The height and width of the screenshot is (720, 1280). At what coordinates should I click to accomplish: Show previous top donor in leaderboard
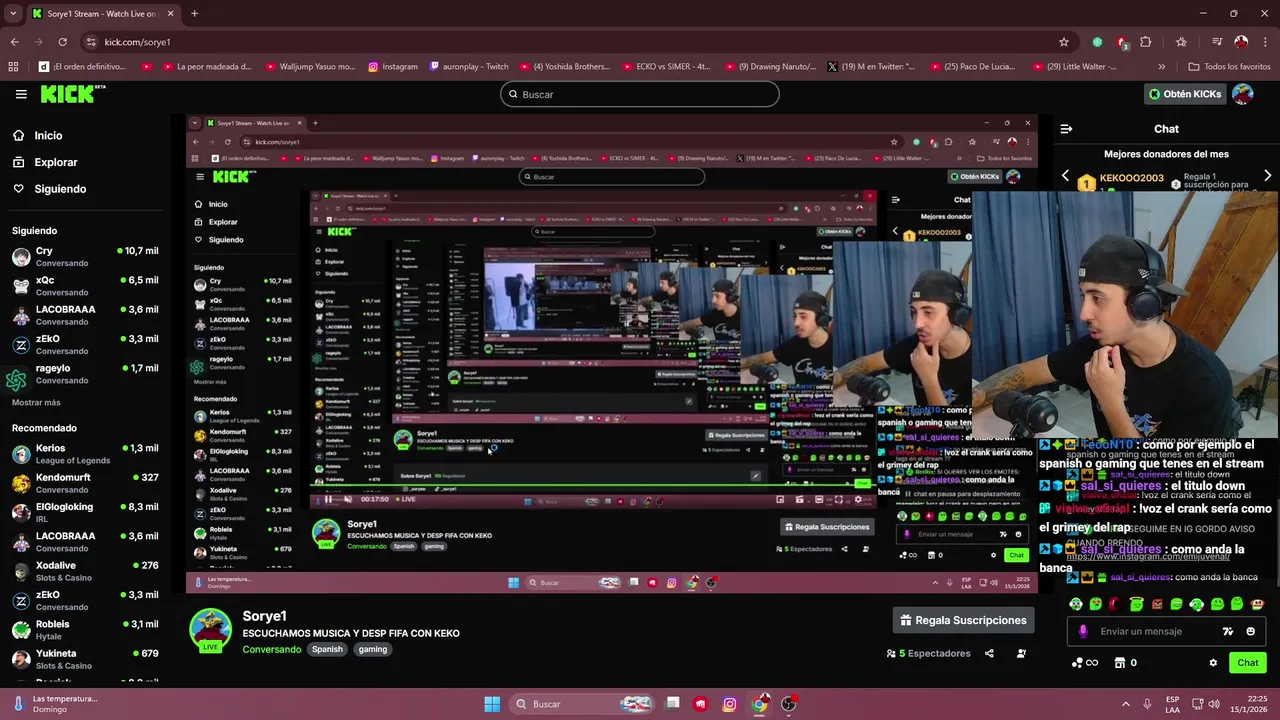(1065, 176)
